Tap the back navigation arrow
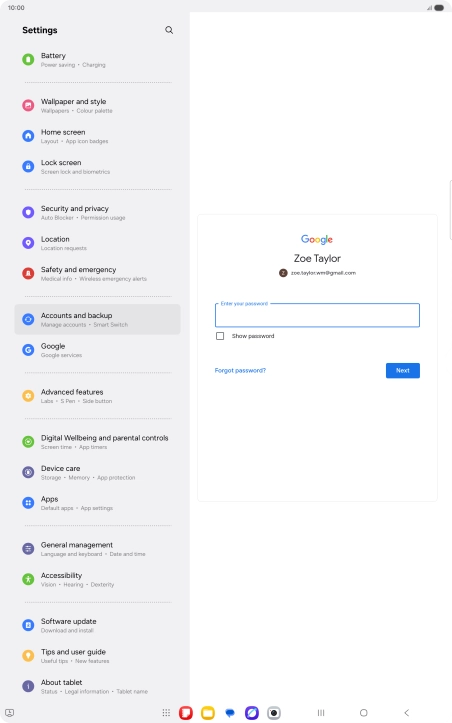 pos(406,713)
